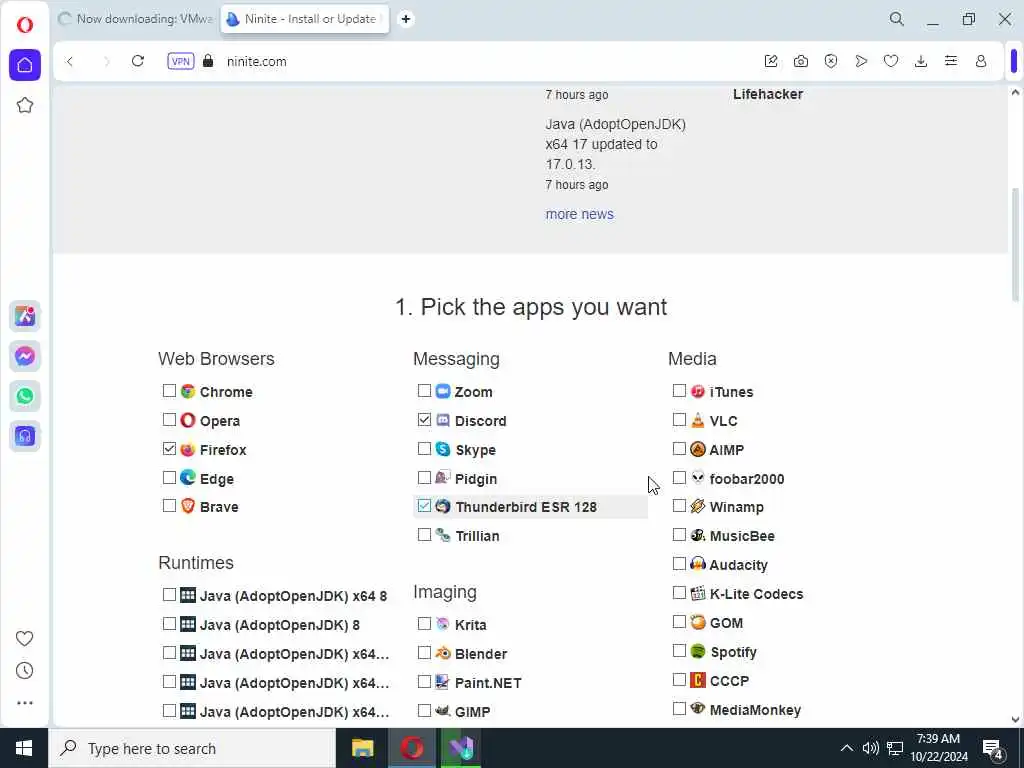Toggle the VPN badge in address bar
The image size is (1024, 768).
[x=181, y=61]
